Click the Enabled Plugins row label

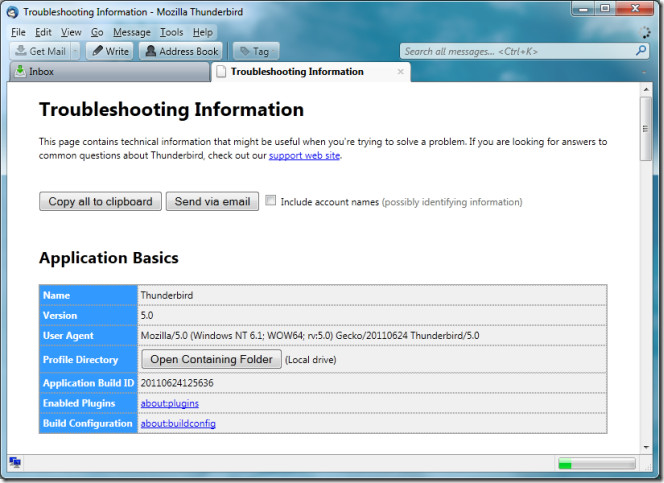pyautogui.click(x=79, y=403)
